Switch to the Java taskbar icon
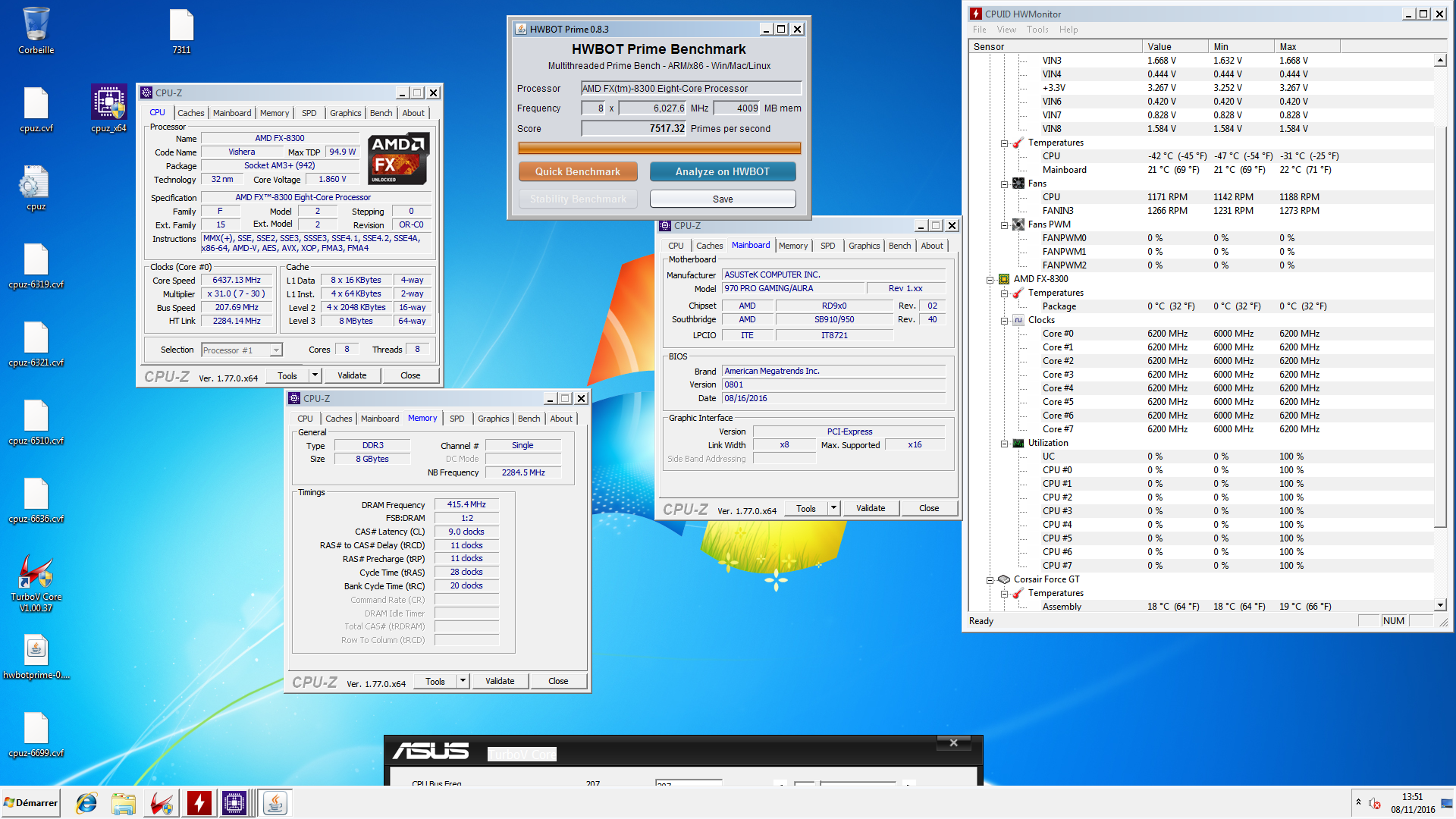The width and height of the screenshot is (1456, 819). pyautogui.click(x=275, y=803)
